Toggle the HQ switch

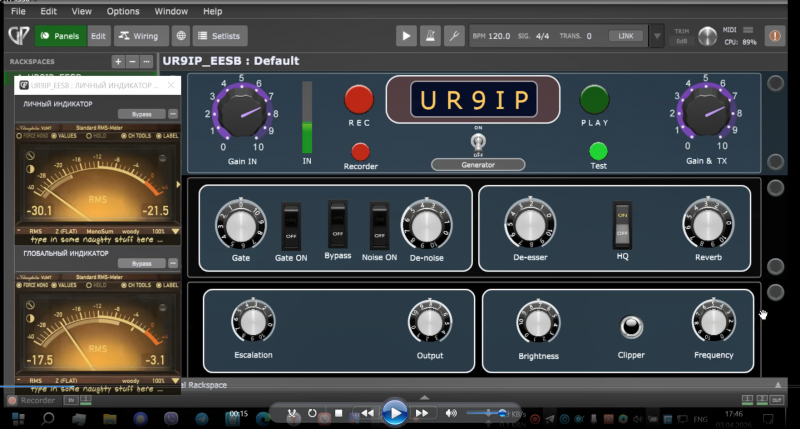[x=622, y=224]
